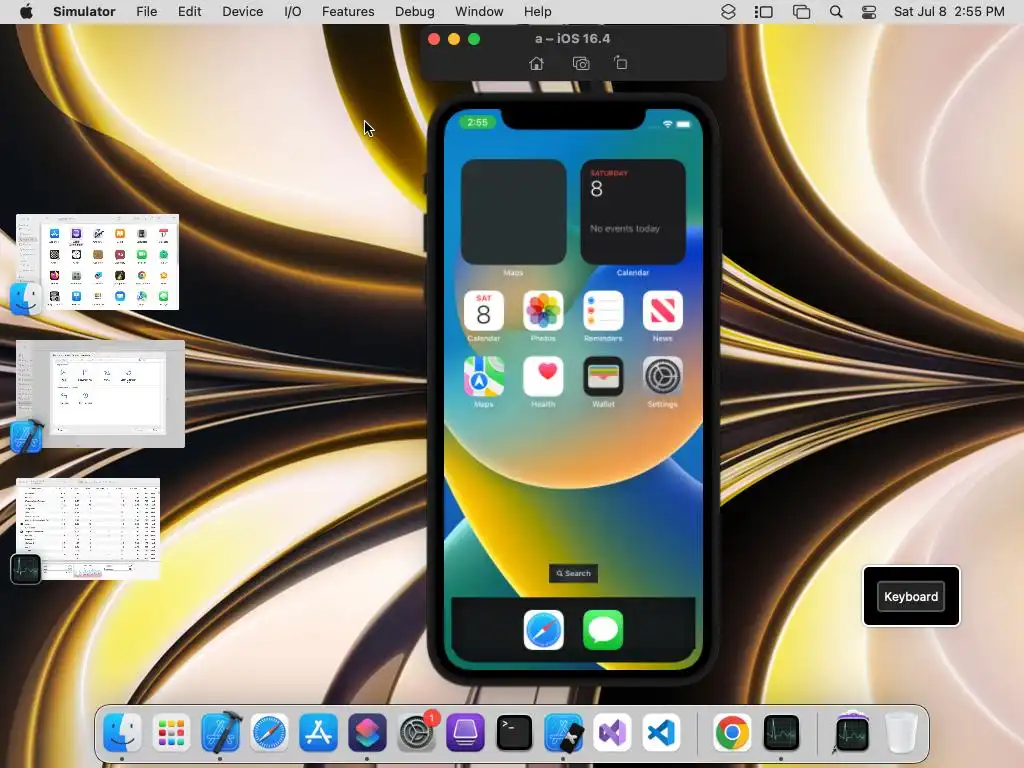Open Visual Studio Code from the Dock
This screenshot has width=1024, height=768.
click(661, 732)
